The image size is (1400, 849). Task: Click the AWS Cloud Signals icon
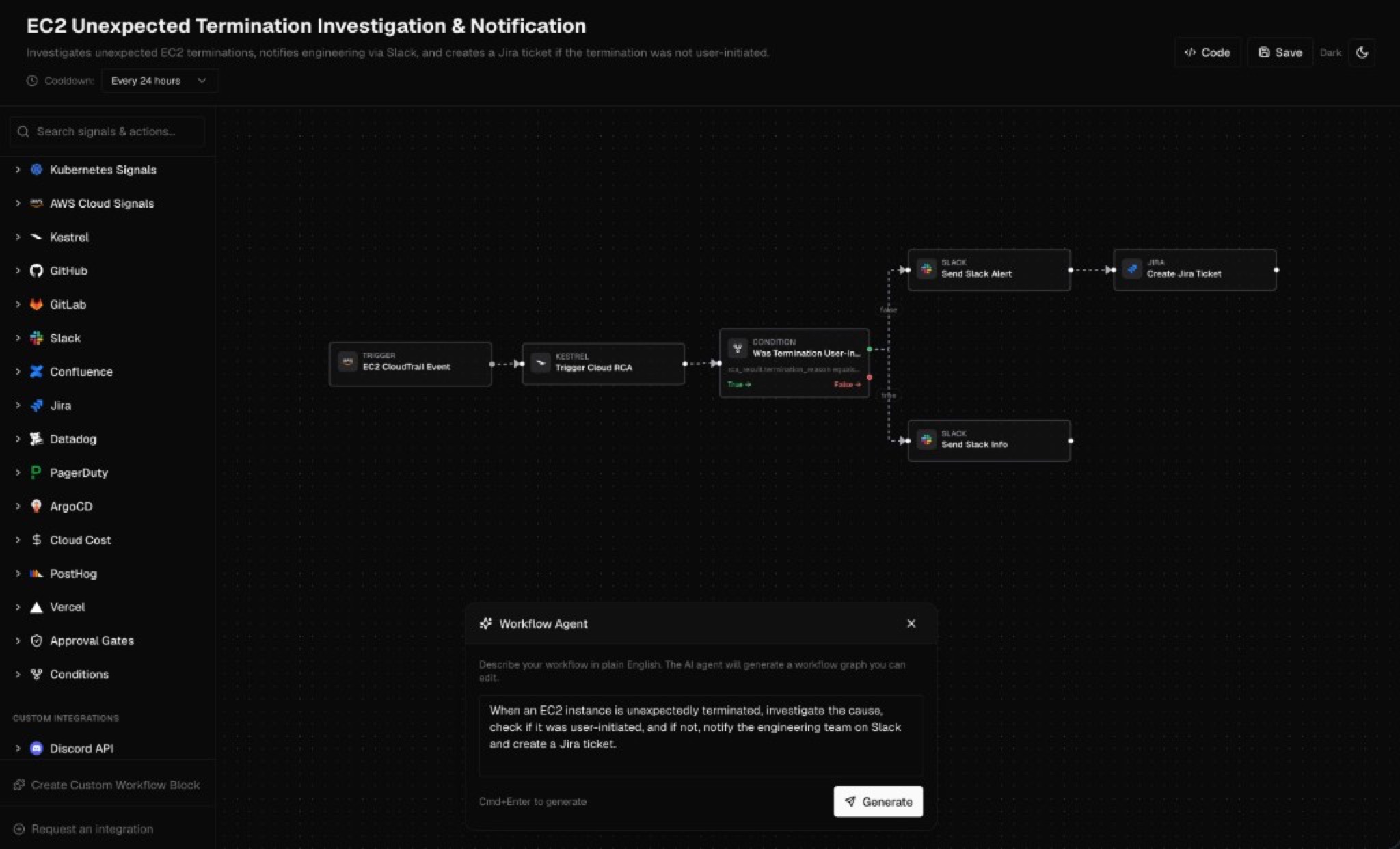pos(37,203)
